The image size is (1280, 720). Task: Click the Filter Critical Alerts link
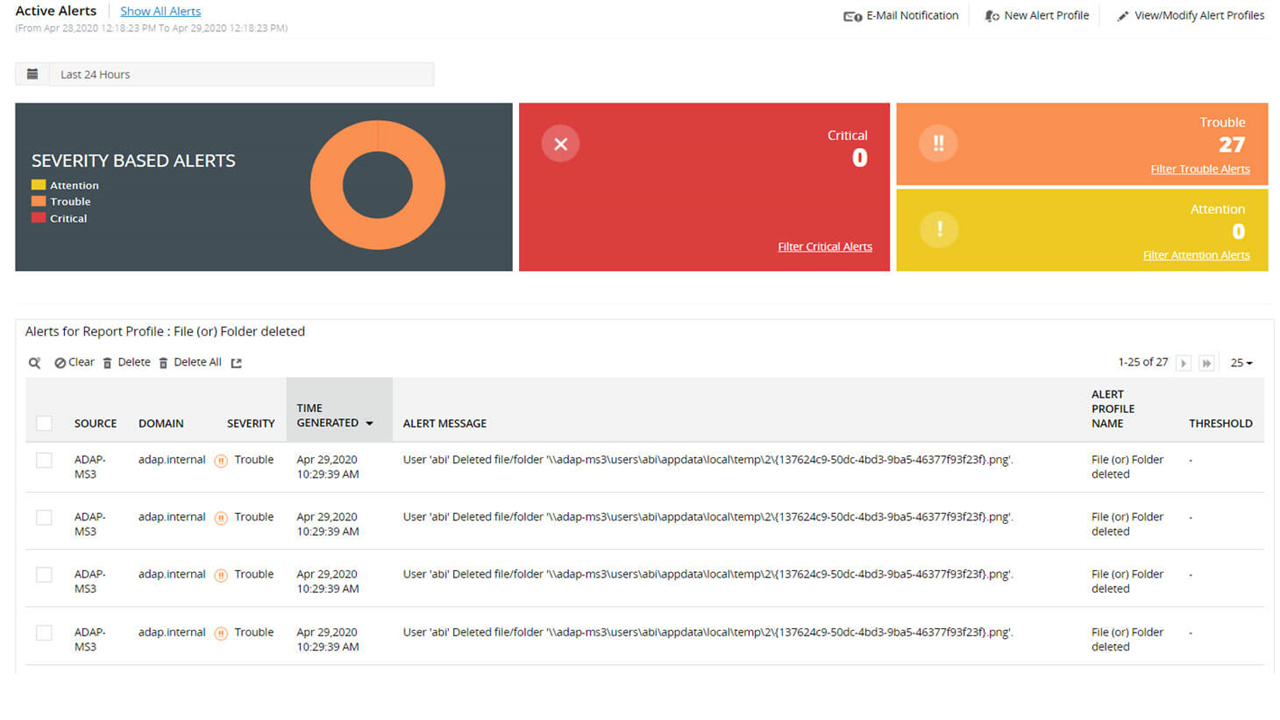tap(825, 246)
